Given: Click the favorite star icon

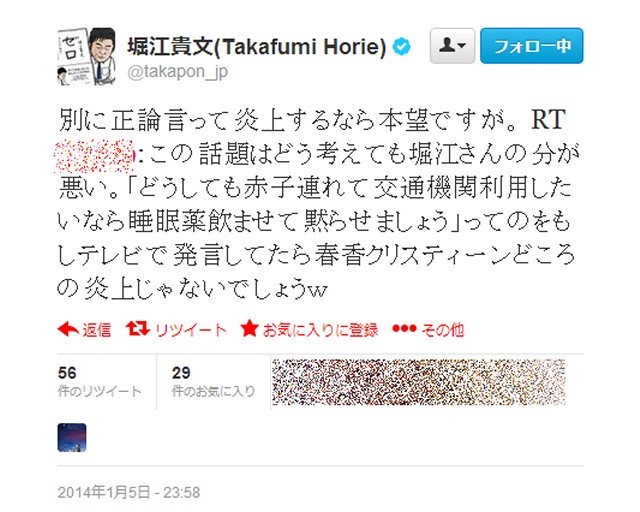Looking at the screenshot, I should [x=249, y=328].
